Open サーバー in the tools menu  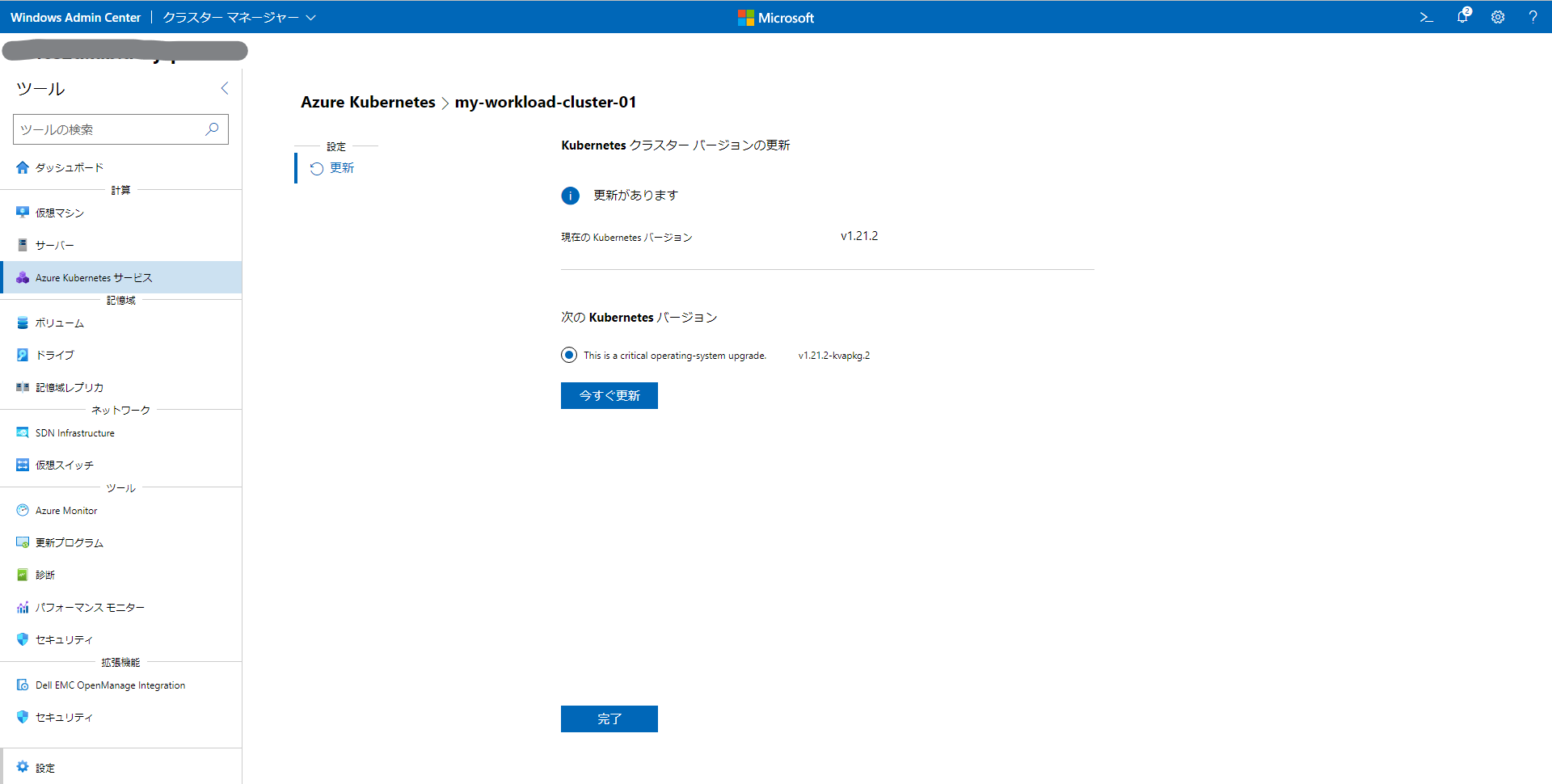tap(121, 245)
